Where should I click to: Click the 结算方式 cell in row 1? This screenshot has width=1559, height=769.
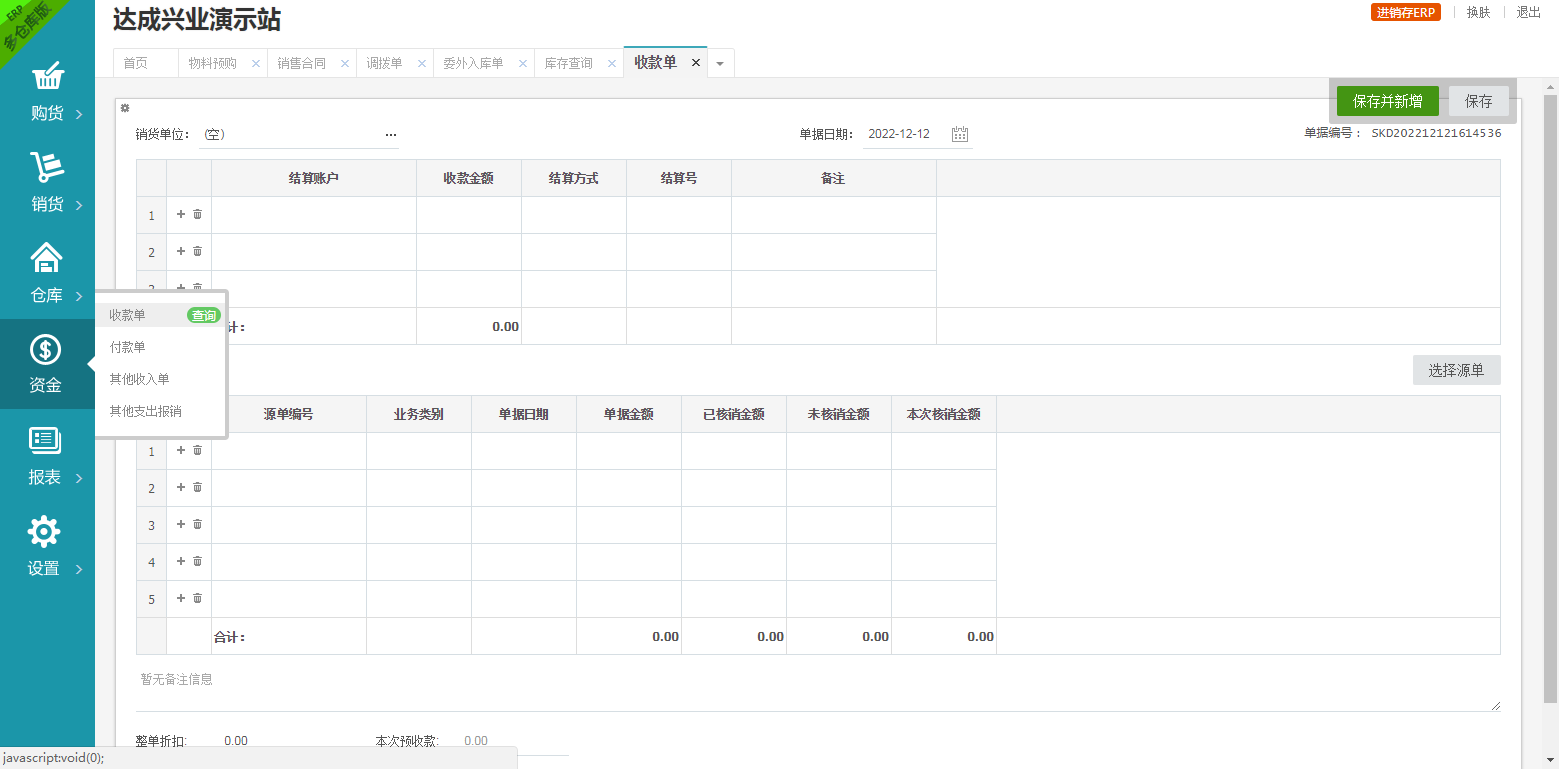[573, 215]
